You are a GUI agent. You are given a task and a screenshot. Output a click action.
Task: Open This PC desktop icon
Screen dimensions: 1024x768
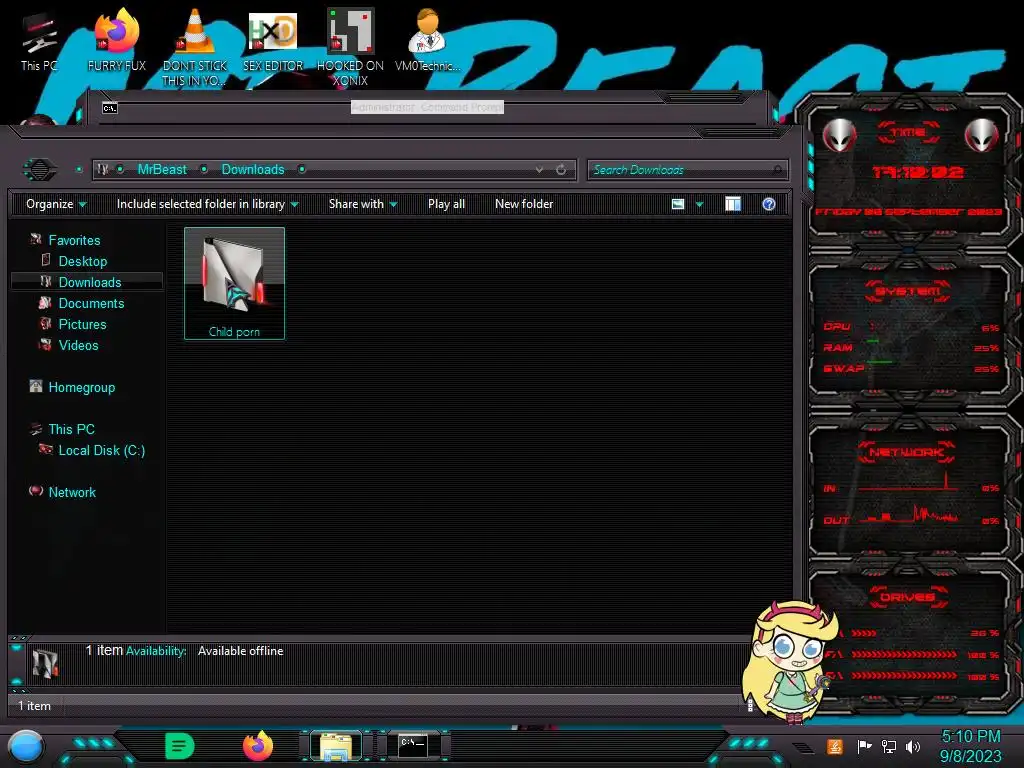[39, 42]
